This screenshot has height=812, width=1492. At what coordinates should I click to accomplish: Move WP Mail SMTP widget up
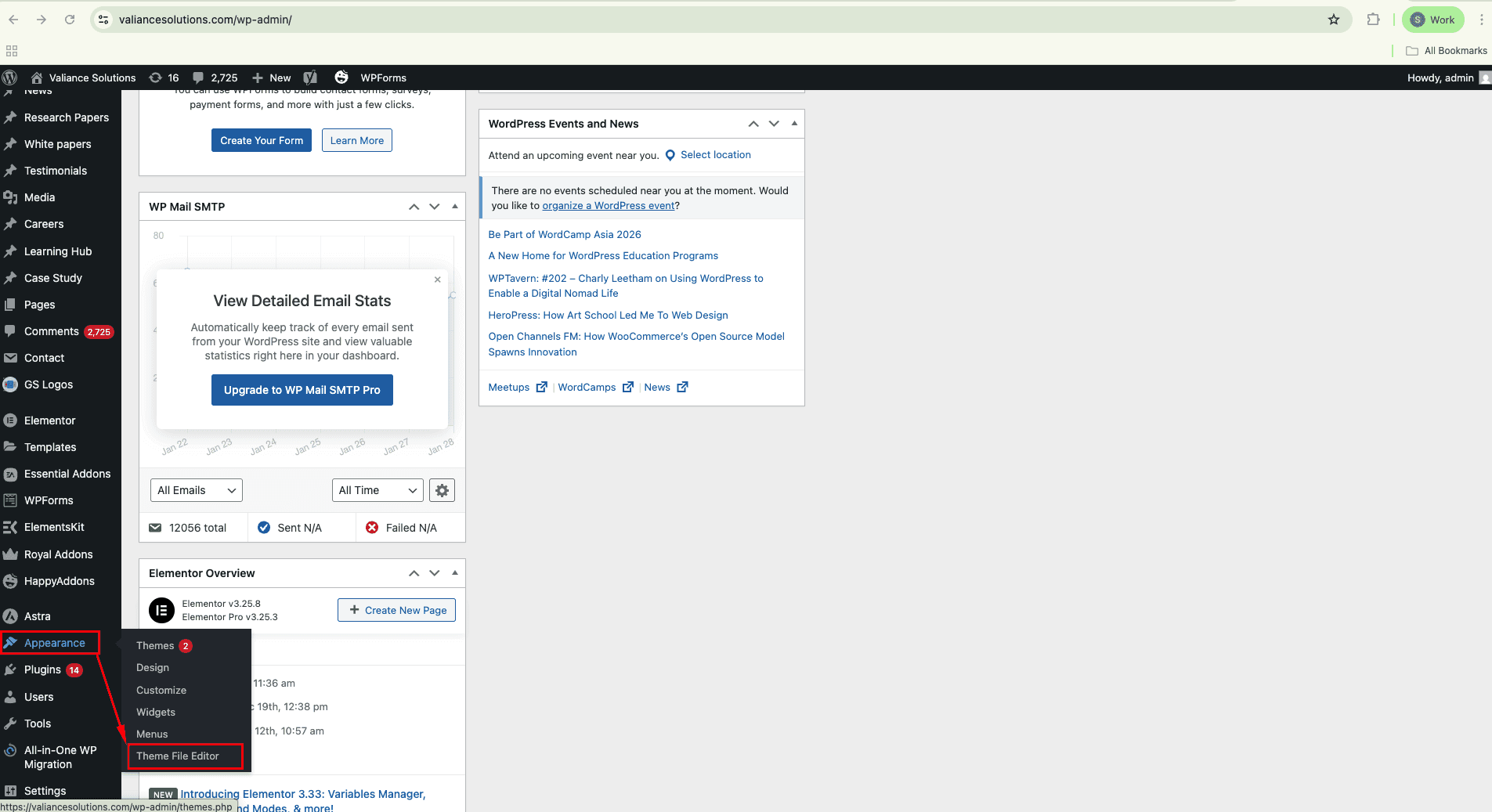click(414, 207)
